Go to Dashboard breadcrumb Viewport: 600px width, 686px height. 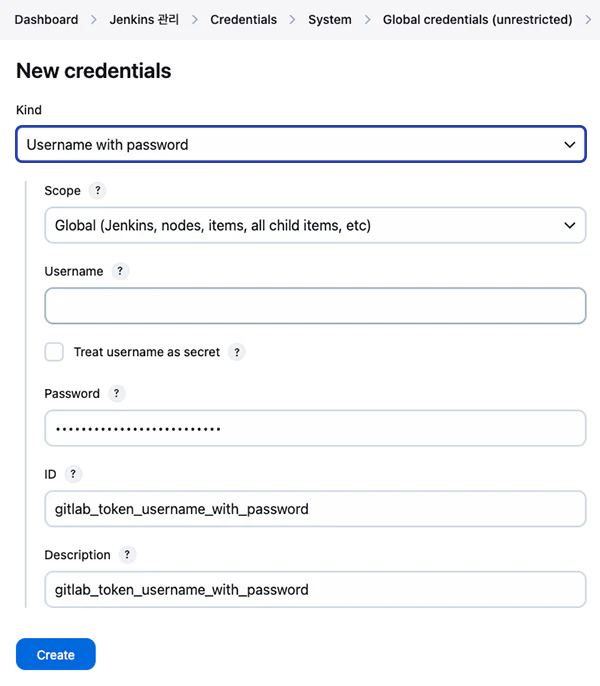[x=46, y=20]
